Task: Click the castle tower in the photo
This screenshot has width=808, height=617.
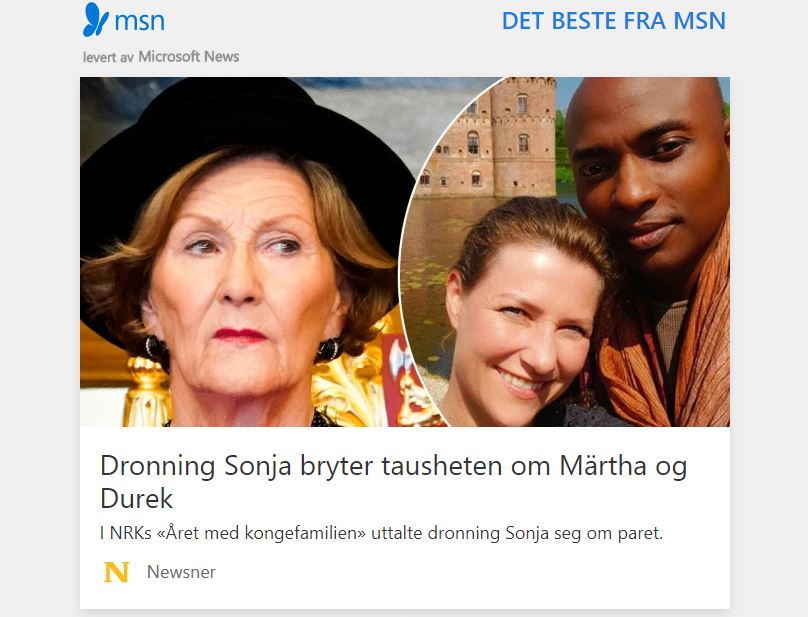Action: coord(521,137)
